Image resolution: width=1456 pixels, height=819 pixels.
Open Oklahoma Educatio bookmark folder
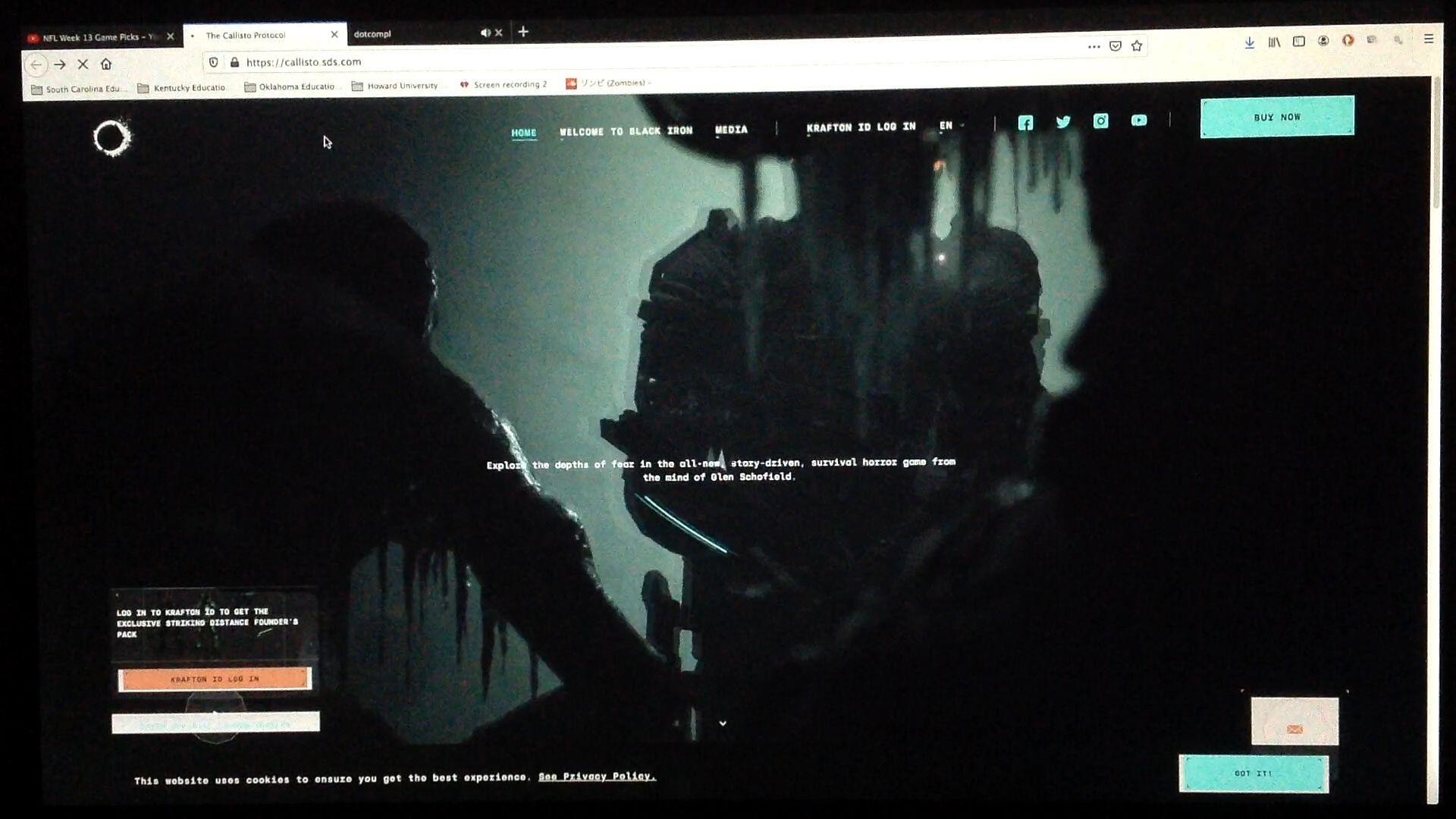point(290,86)
